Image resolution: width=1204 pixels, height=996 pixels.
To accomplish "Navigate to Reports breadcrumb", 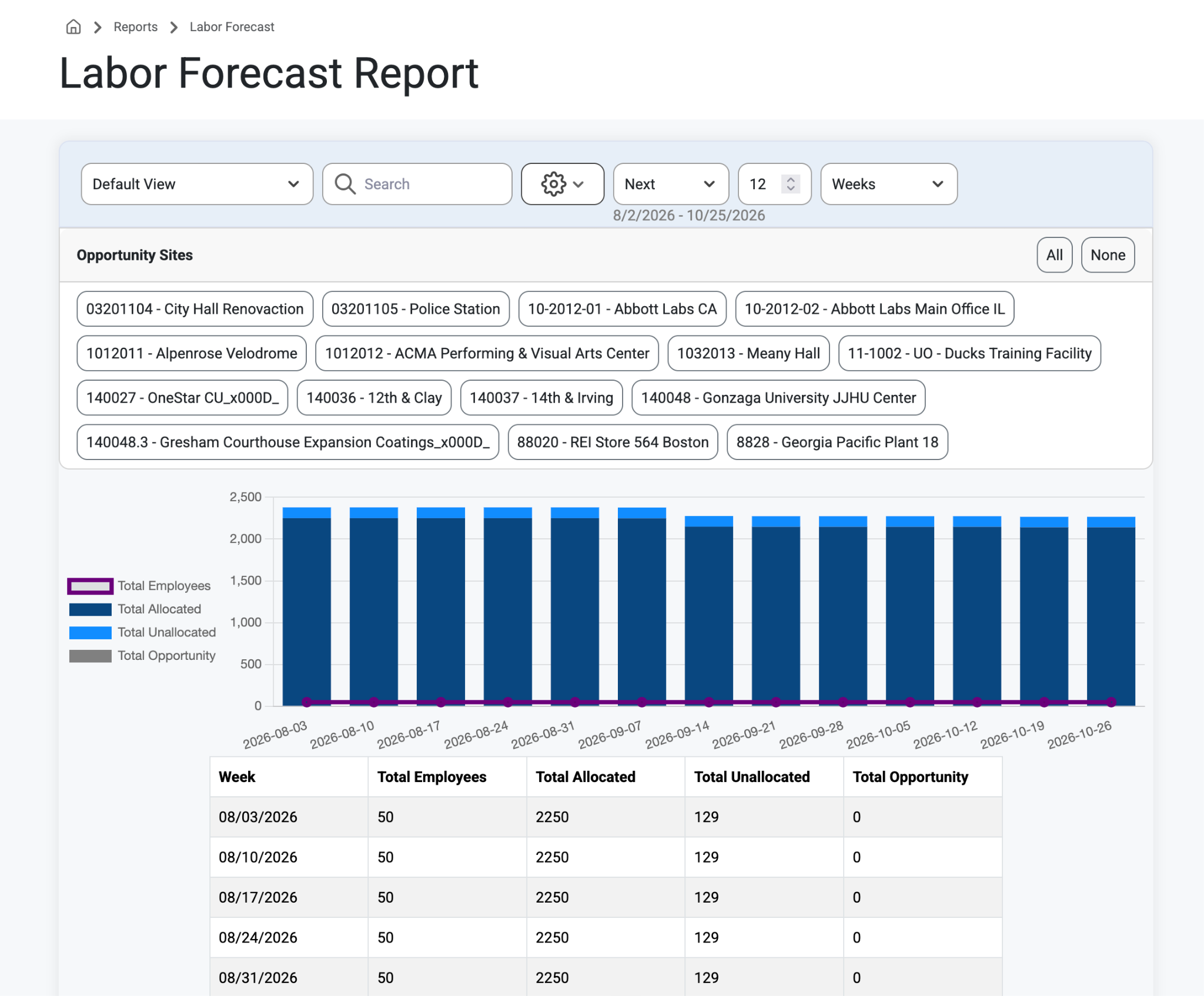I will point(135,27).
